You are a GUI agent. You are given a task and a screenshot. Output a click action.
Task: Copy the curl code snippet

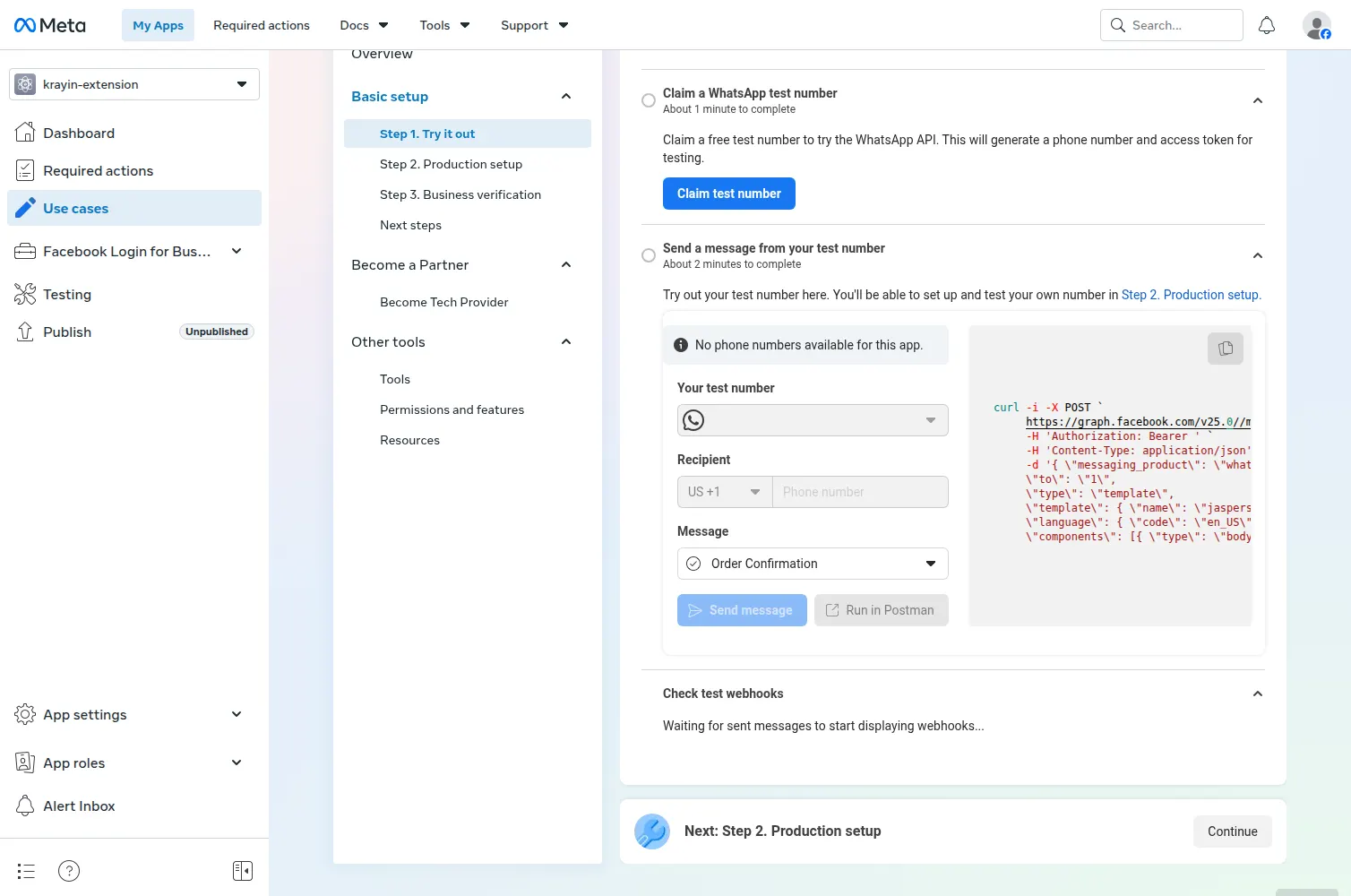(1226, 349)
